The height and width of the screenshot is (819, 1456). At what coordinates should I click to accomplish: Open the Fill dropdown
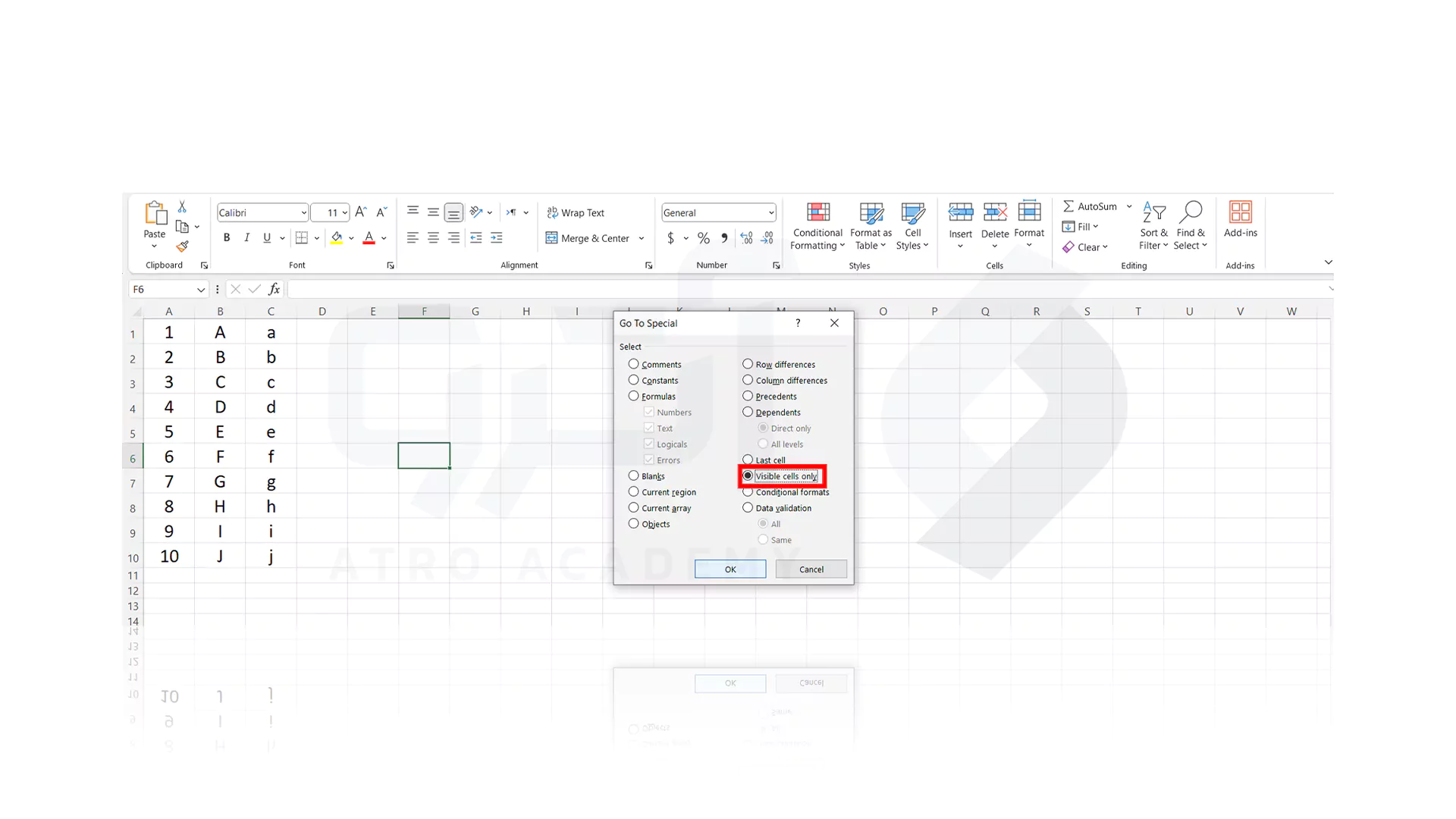(1081, 227)
